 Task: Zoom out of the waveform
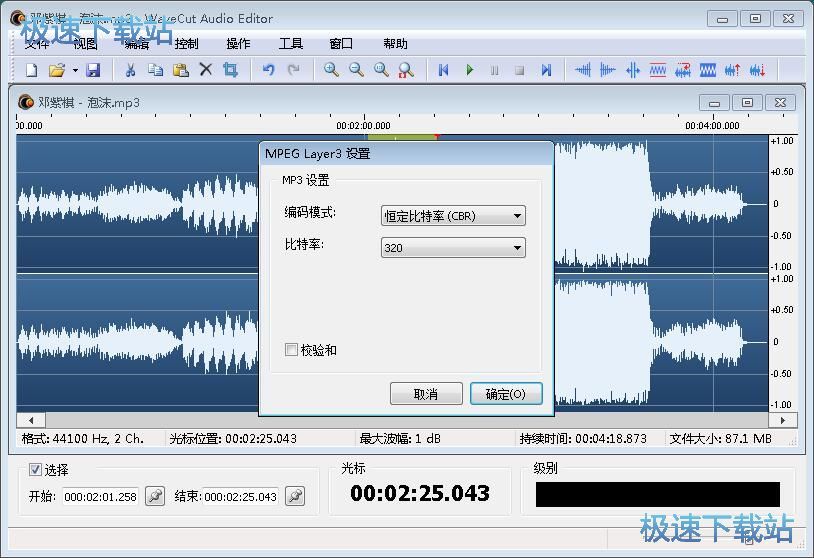point(356,70)
